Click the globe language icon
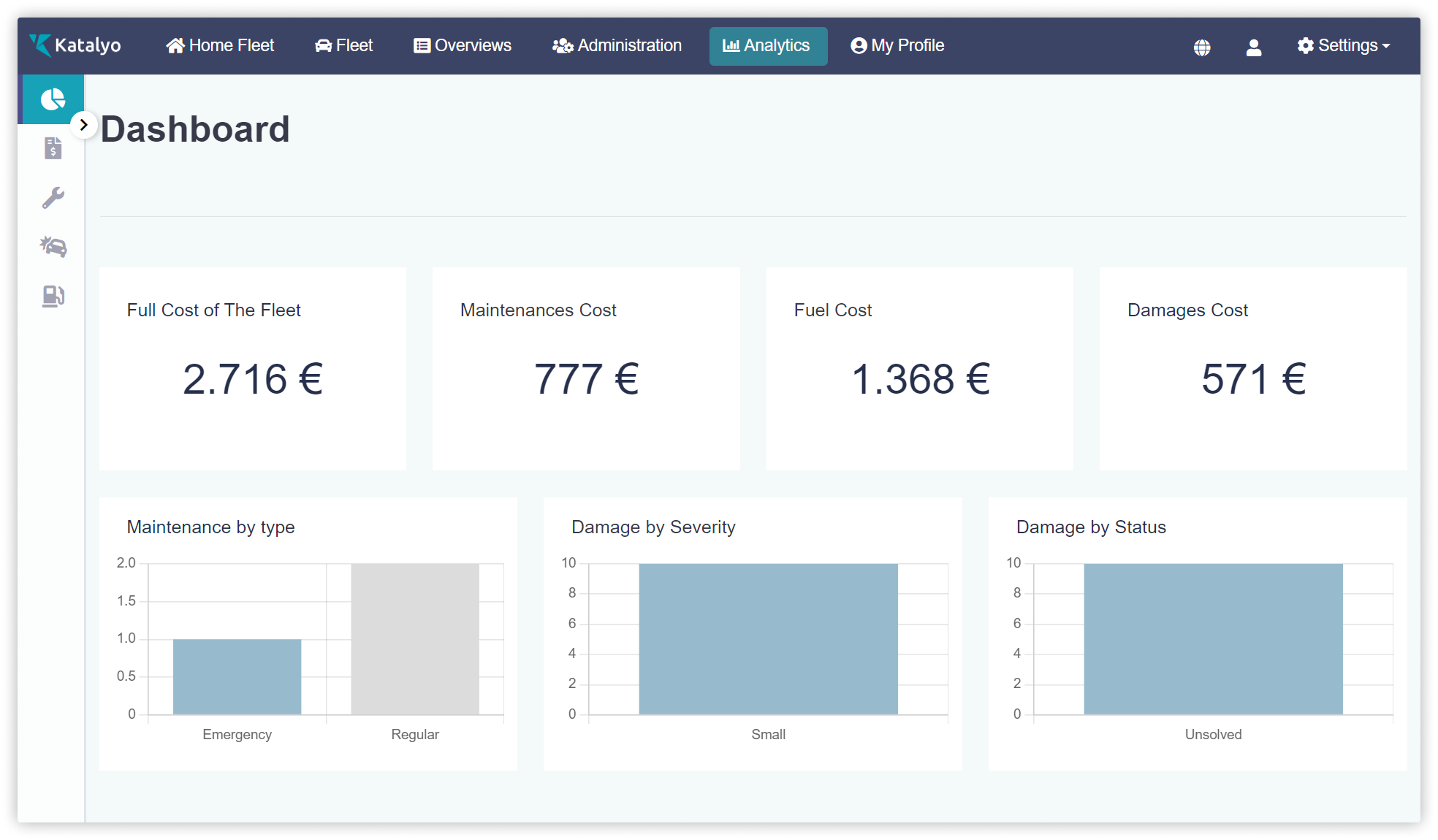Screen dimensions: 1438x840 [1202, 47]
